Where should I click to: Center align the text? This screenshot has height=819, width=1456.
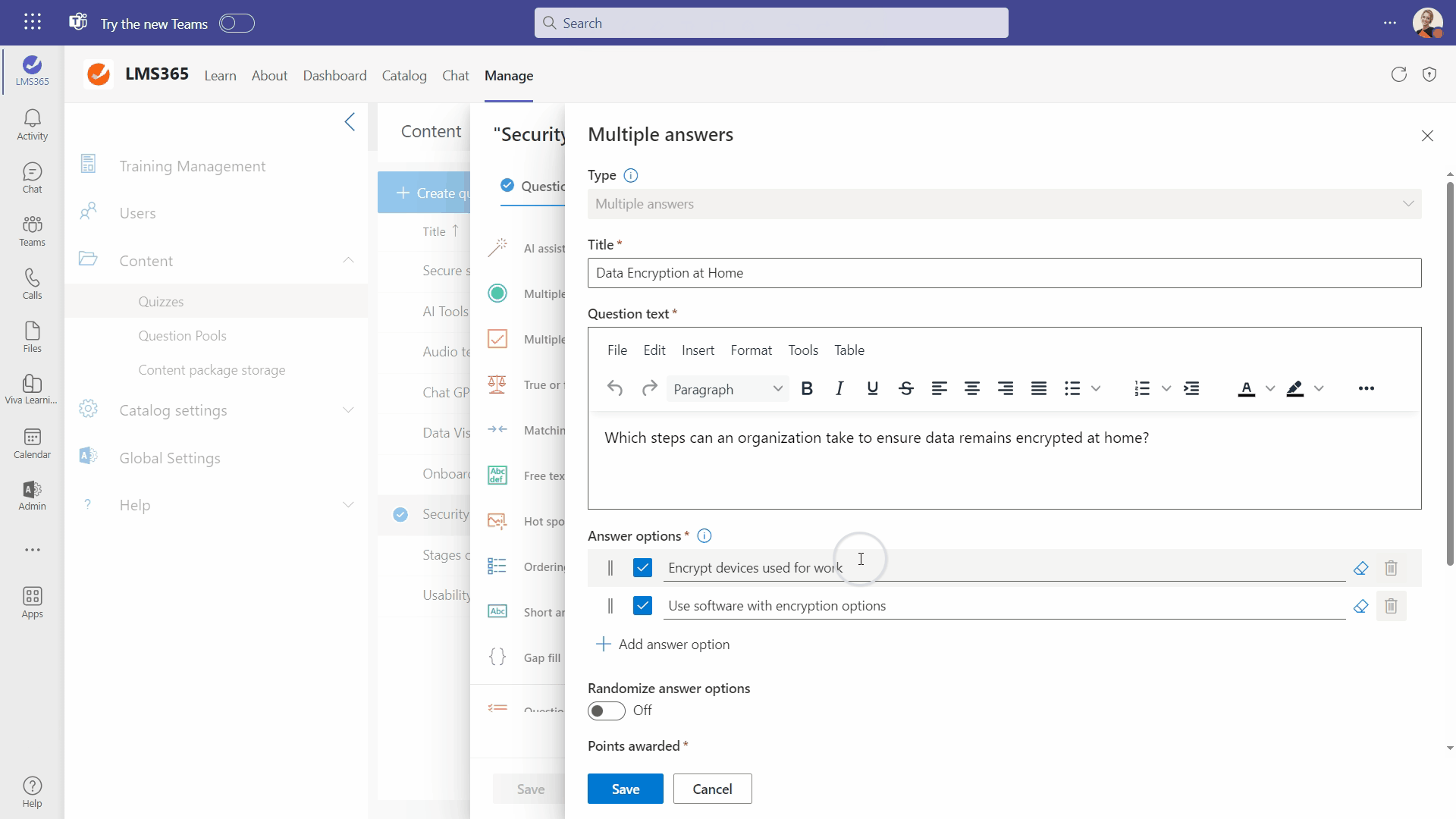[x=972, y=389]
